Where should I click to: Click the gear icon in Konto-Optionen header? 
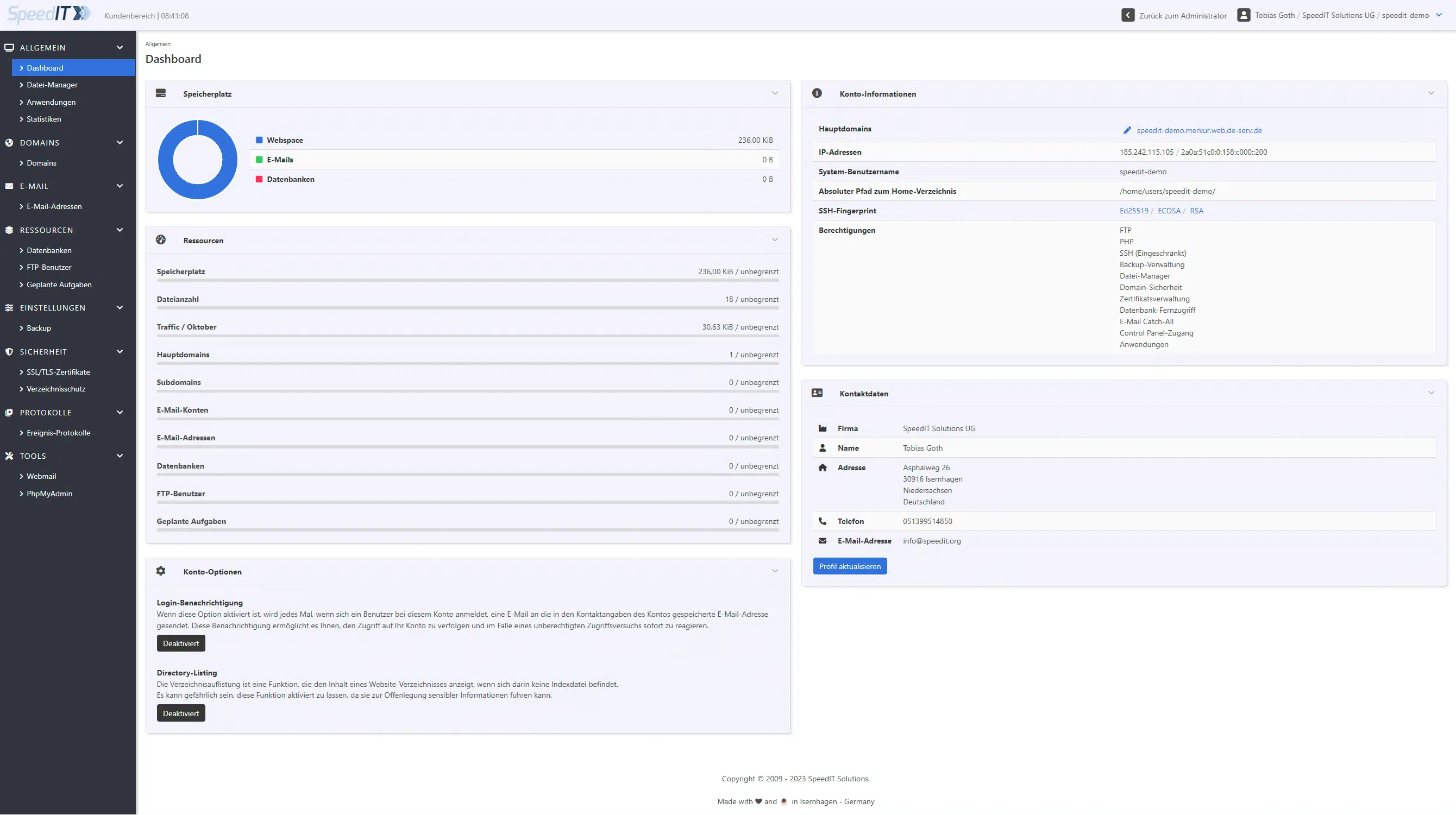(x=160, y=571)
